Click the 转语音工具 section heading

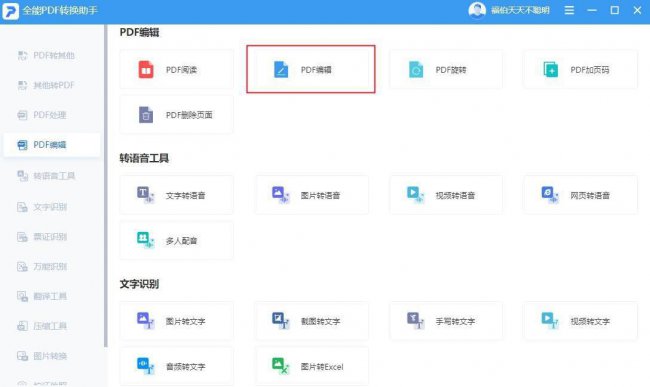[144, 158]
